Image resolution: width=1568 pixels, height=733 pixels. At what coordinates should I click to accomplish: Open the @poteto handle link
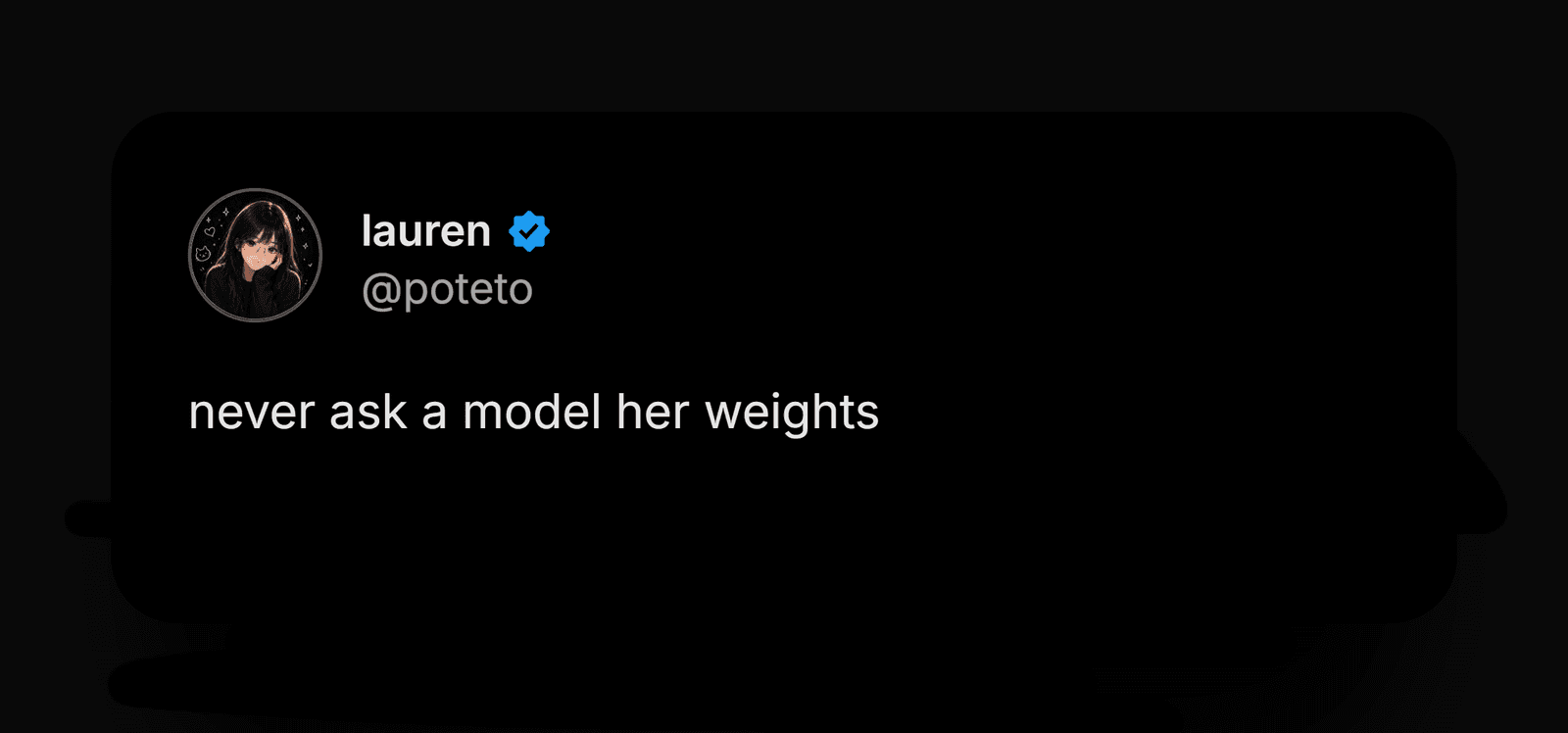pos(447,289)
